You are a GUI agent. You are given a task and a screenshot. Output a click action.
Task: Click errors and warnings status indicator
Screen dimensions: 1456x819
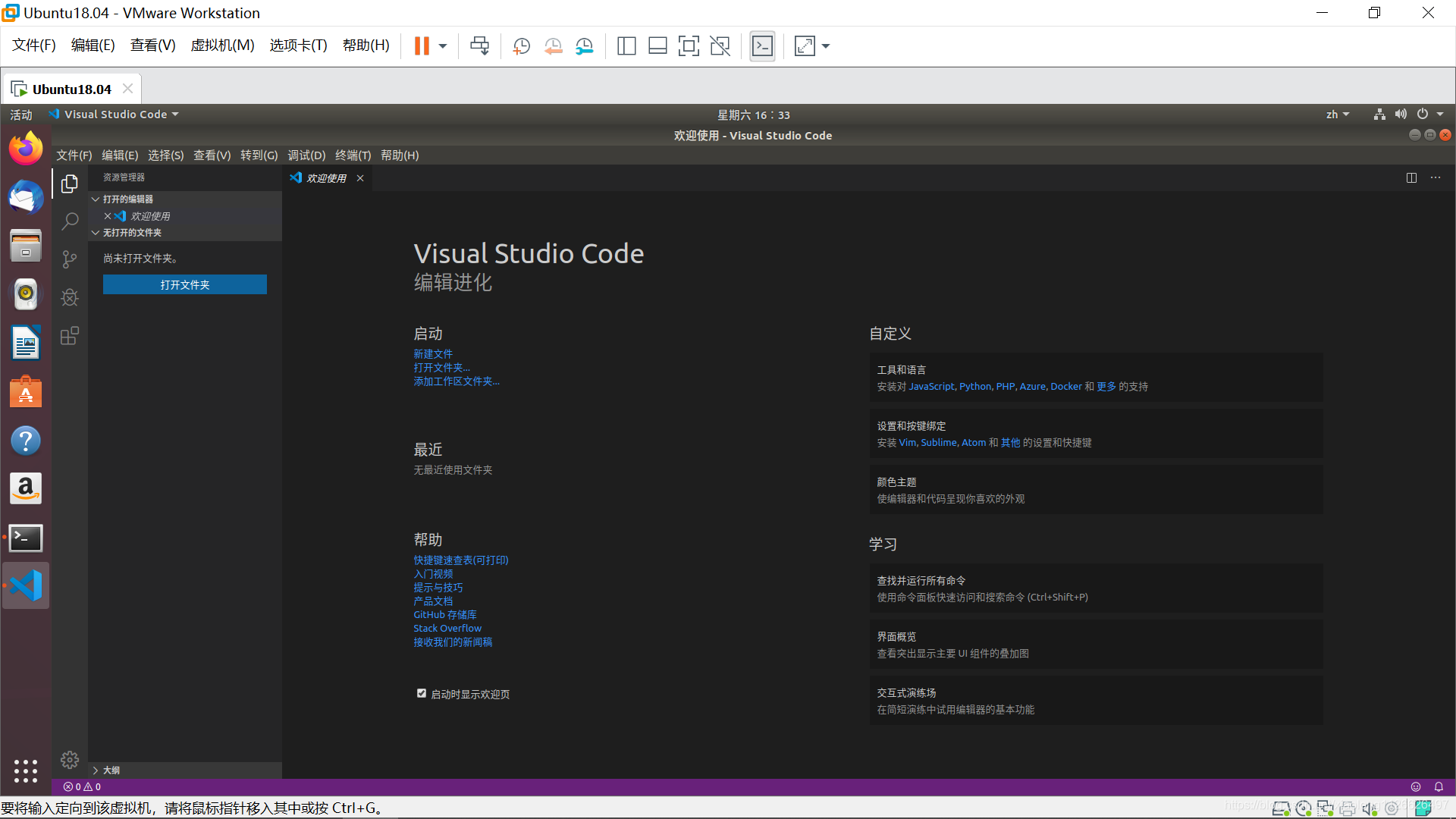tap(82, 787)
